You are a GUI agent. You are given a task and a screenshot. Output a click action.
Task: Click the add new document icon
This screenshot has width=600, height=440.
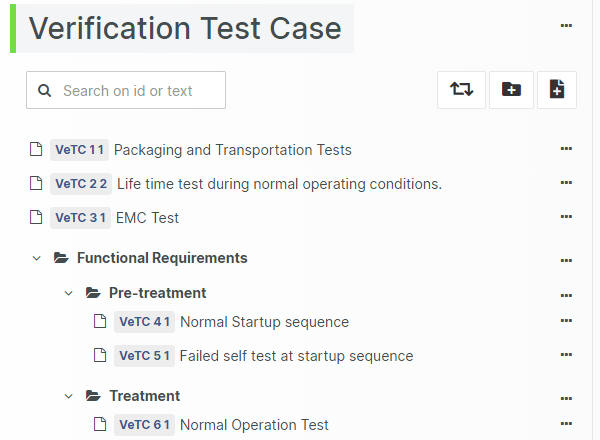coord(557,89)
